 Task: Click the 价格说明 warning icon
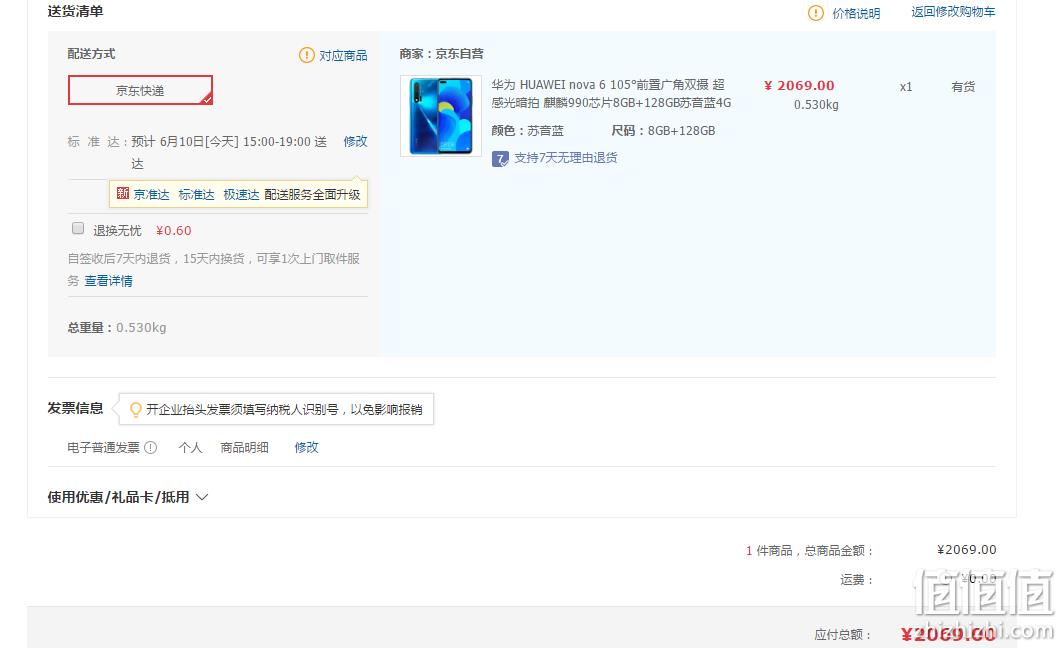point(816,13)
